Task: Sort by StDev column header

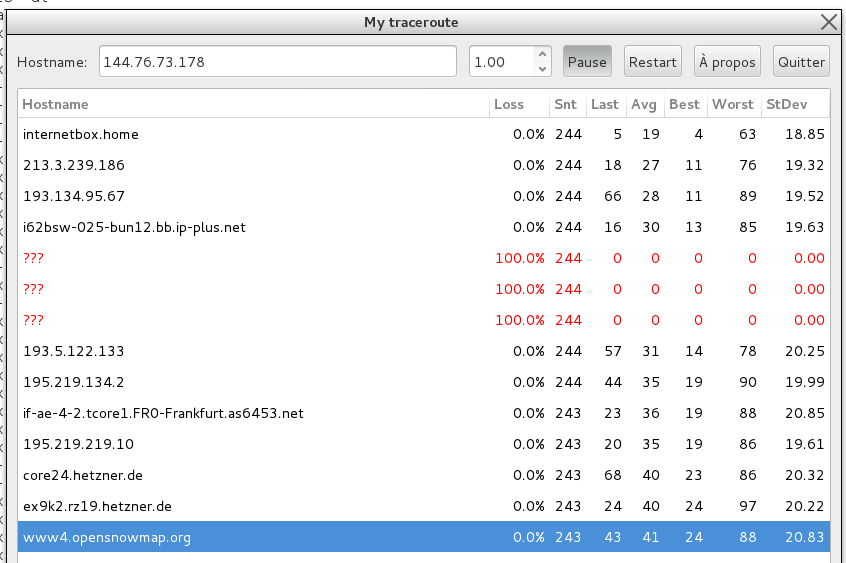Action: (795, 104)
